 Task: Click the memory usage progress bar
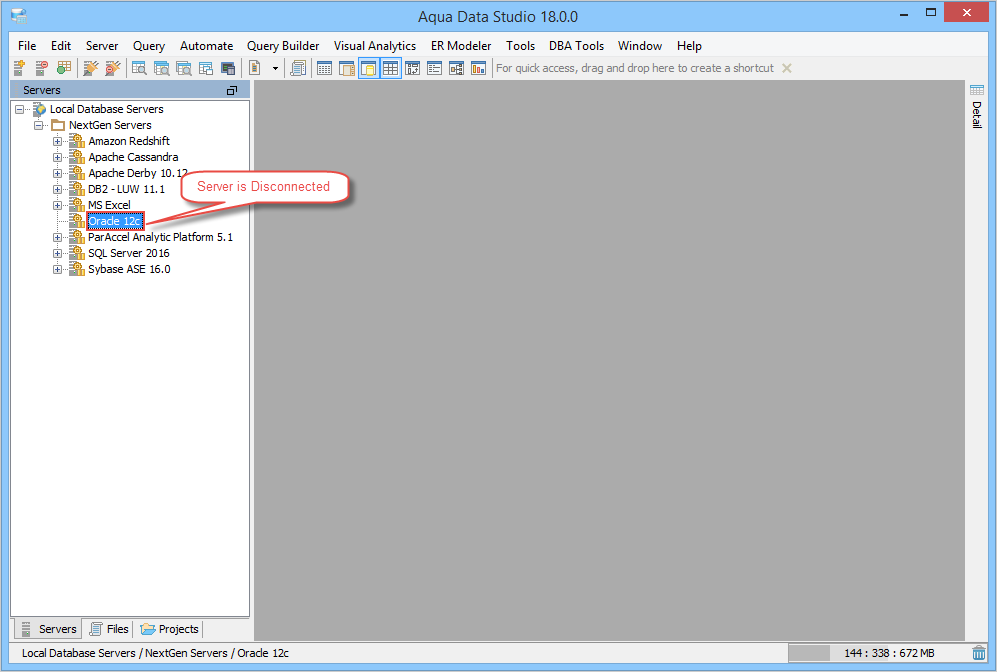878,653
